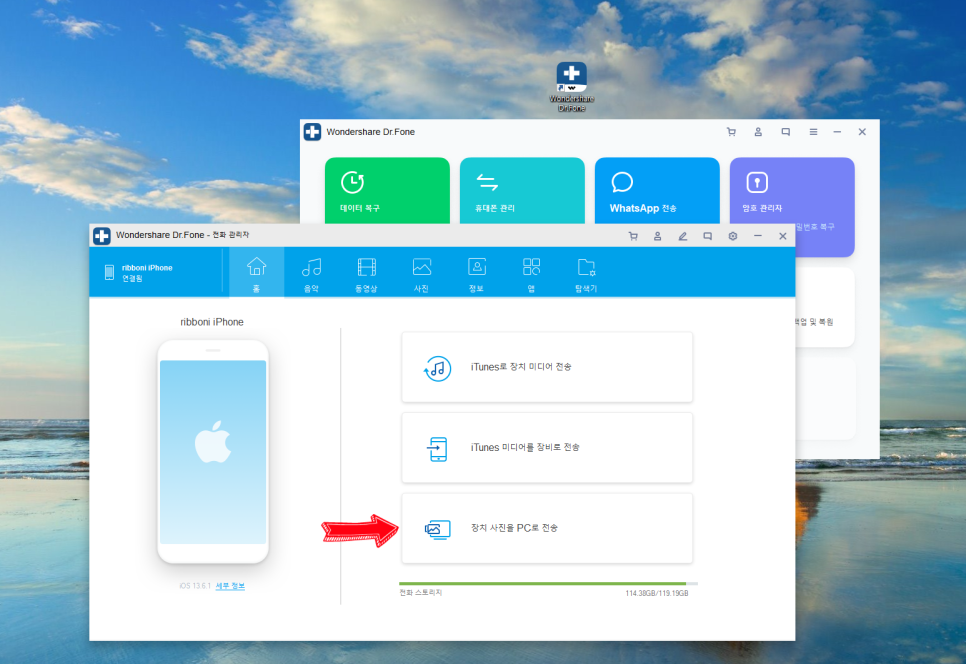Switch to the 앱 apps tab
966x664 pixels.
(x=531, y=273)
